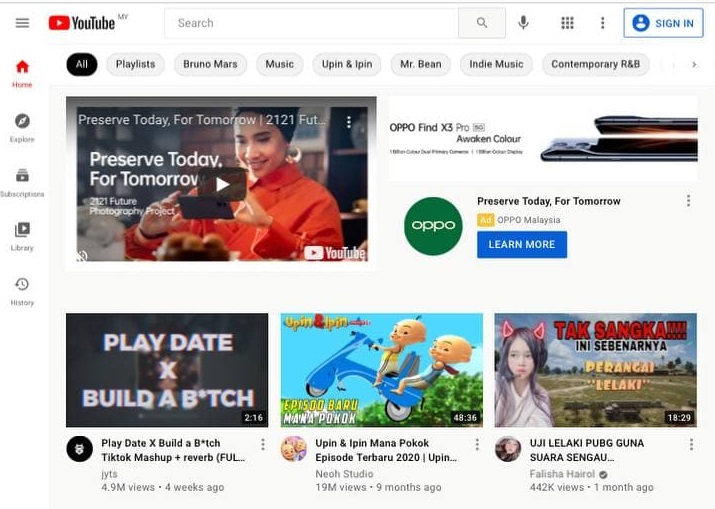
Task: View History in the sidebar
Action: [22, 290]
